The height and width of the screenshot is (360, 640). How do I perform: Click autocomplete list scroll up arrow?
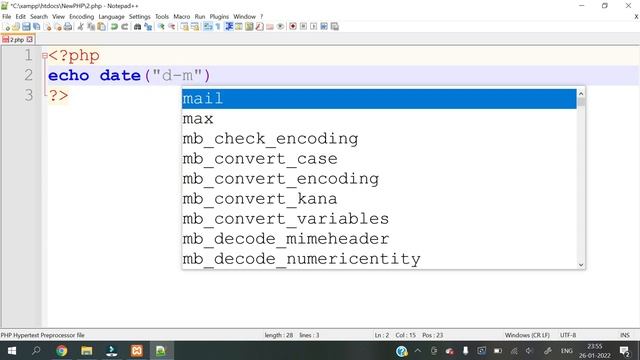[581, 93]
